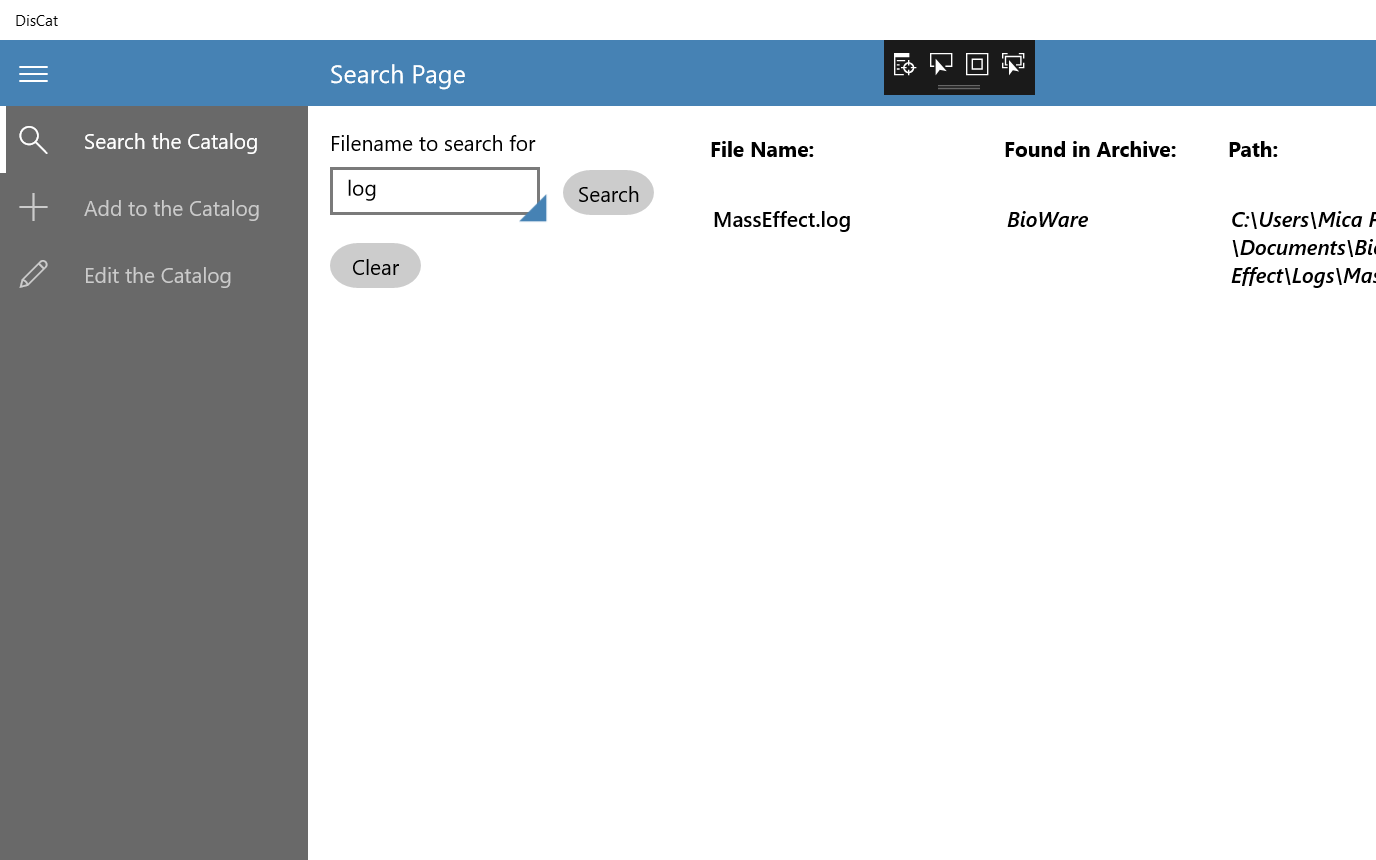Select Search the Catalog menu item
1376x860 pixels.
[x=154, y=140]
